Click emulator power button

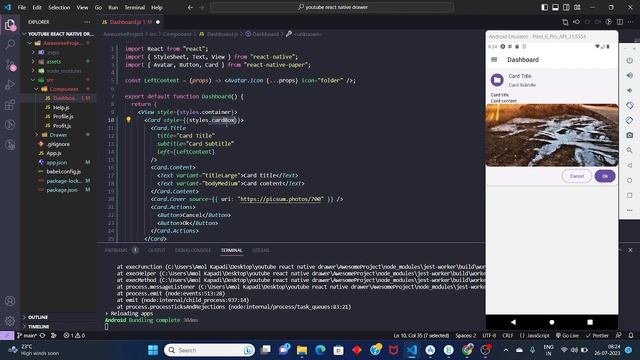pos(629,60)
